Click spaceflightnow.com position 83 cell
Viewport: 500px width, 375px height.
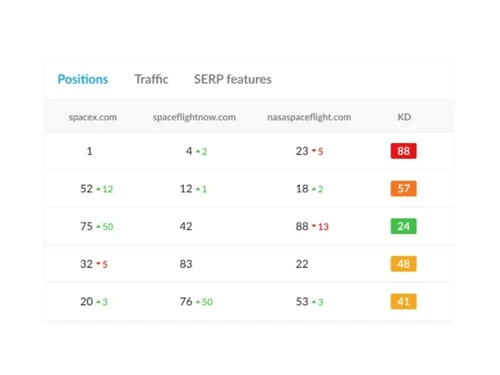point(186,264)
